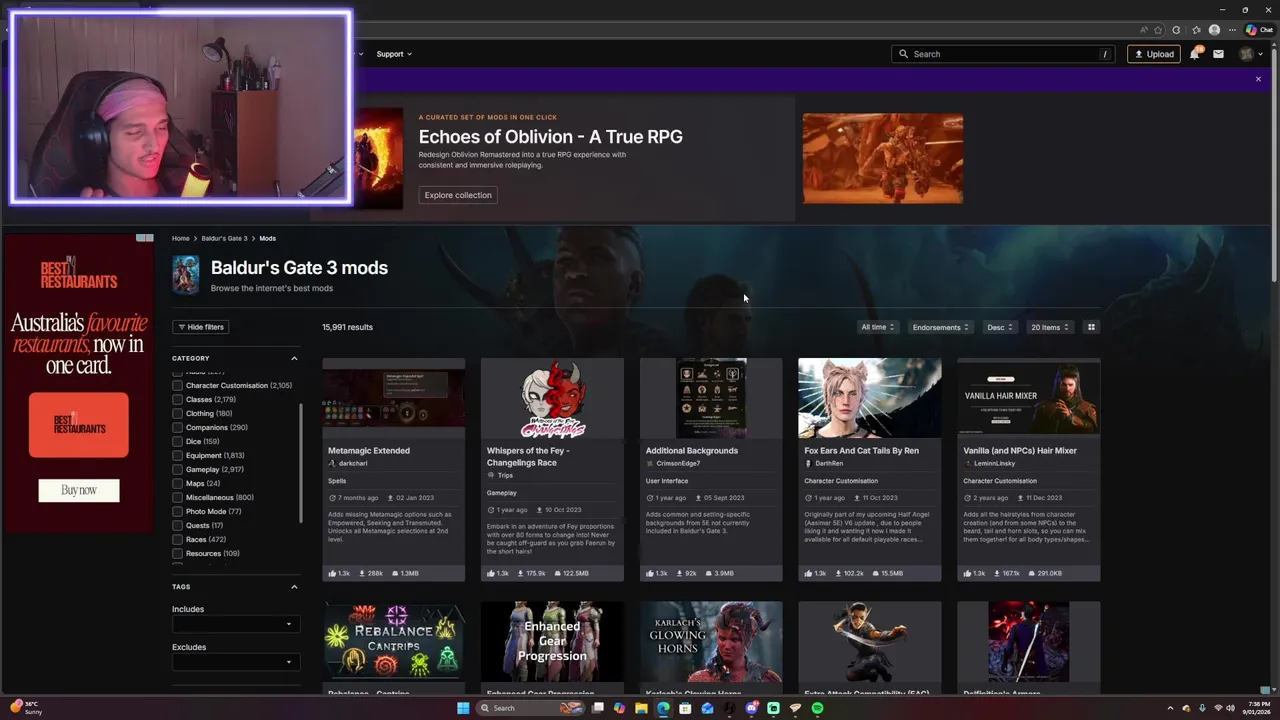This screenshot has height=720, width=1280.
Task: Toggle the Gameplay category checkbox
Action: (x=177, y=469)
